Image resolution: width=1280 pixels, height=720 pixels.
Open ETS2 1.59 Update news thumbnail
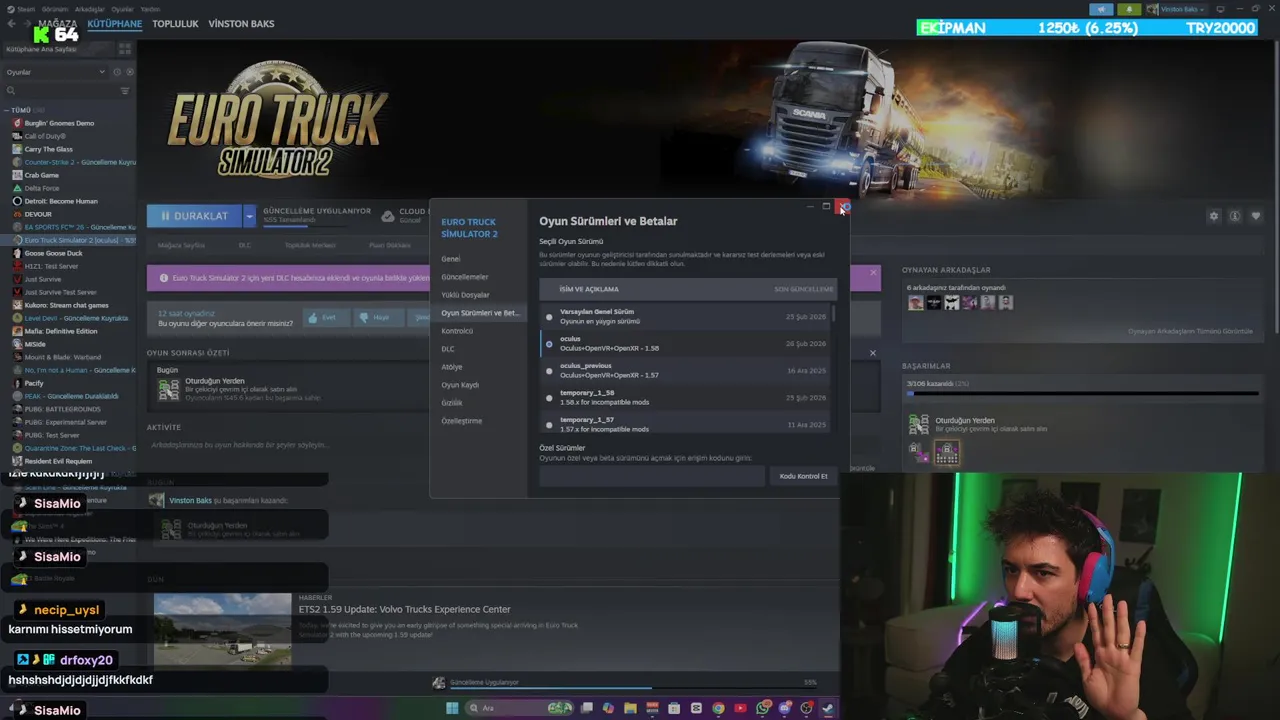(x=222, y=630)
